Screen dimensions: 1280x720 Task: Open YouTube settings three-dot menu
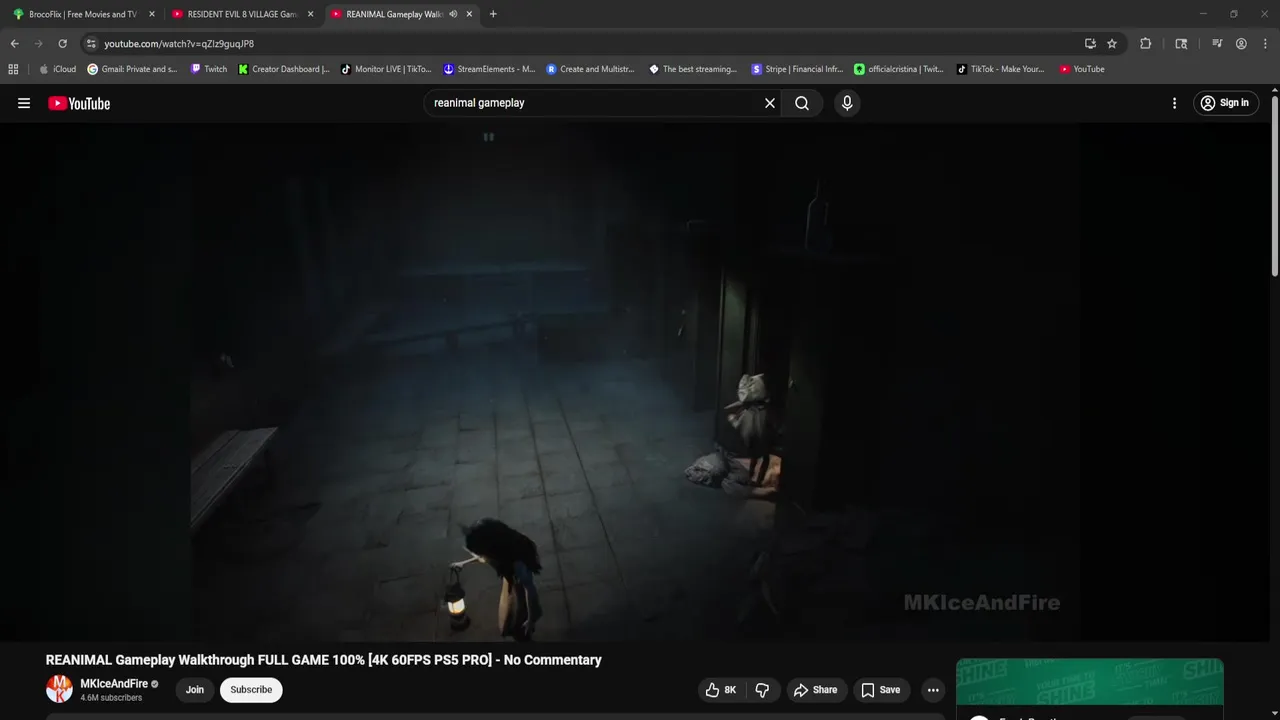click(1174, 103)
